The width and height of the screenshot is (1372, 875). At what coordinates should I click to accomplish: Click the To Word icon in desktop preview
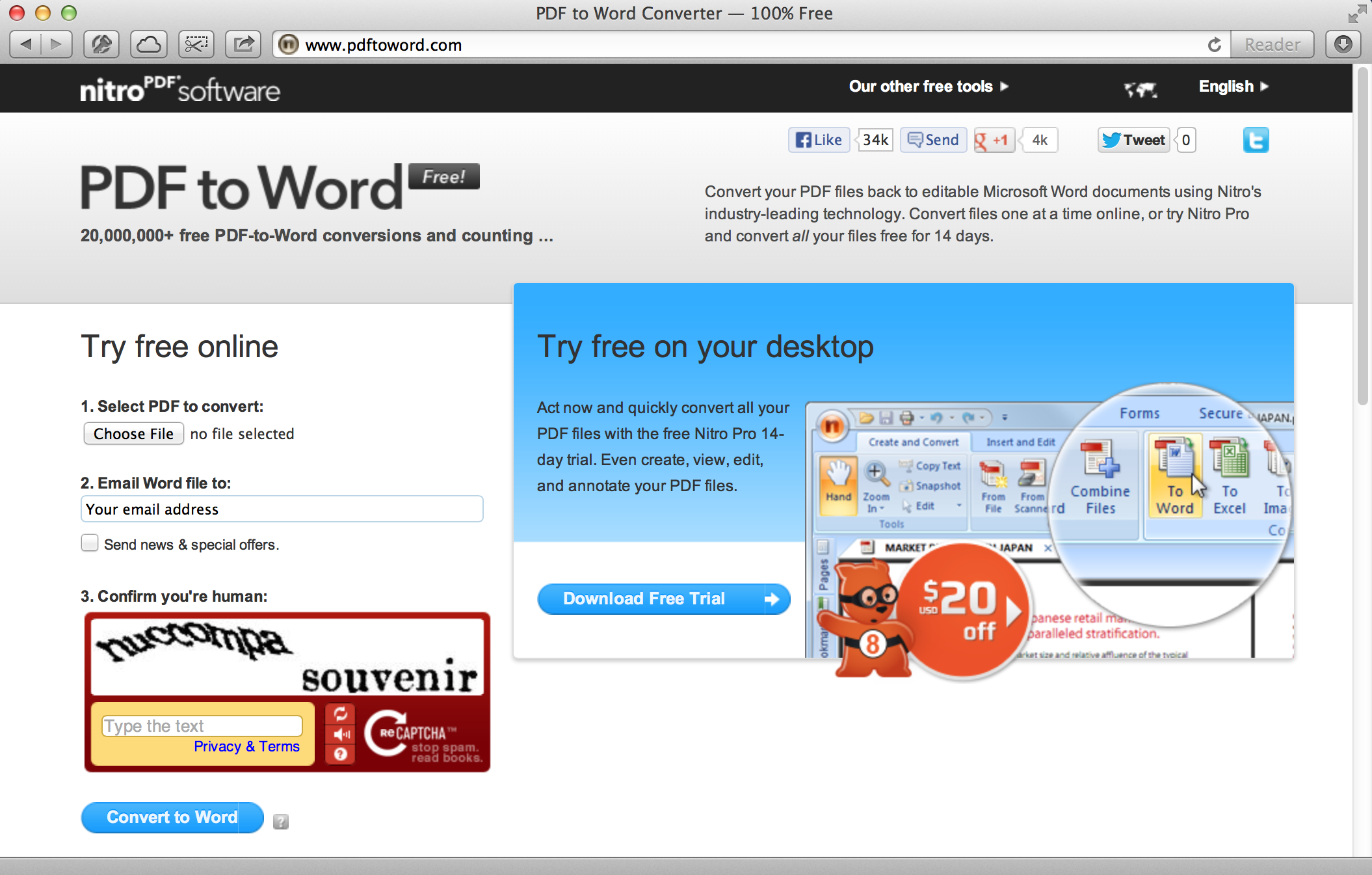1174,476
